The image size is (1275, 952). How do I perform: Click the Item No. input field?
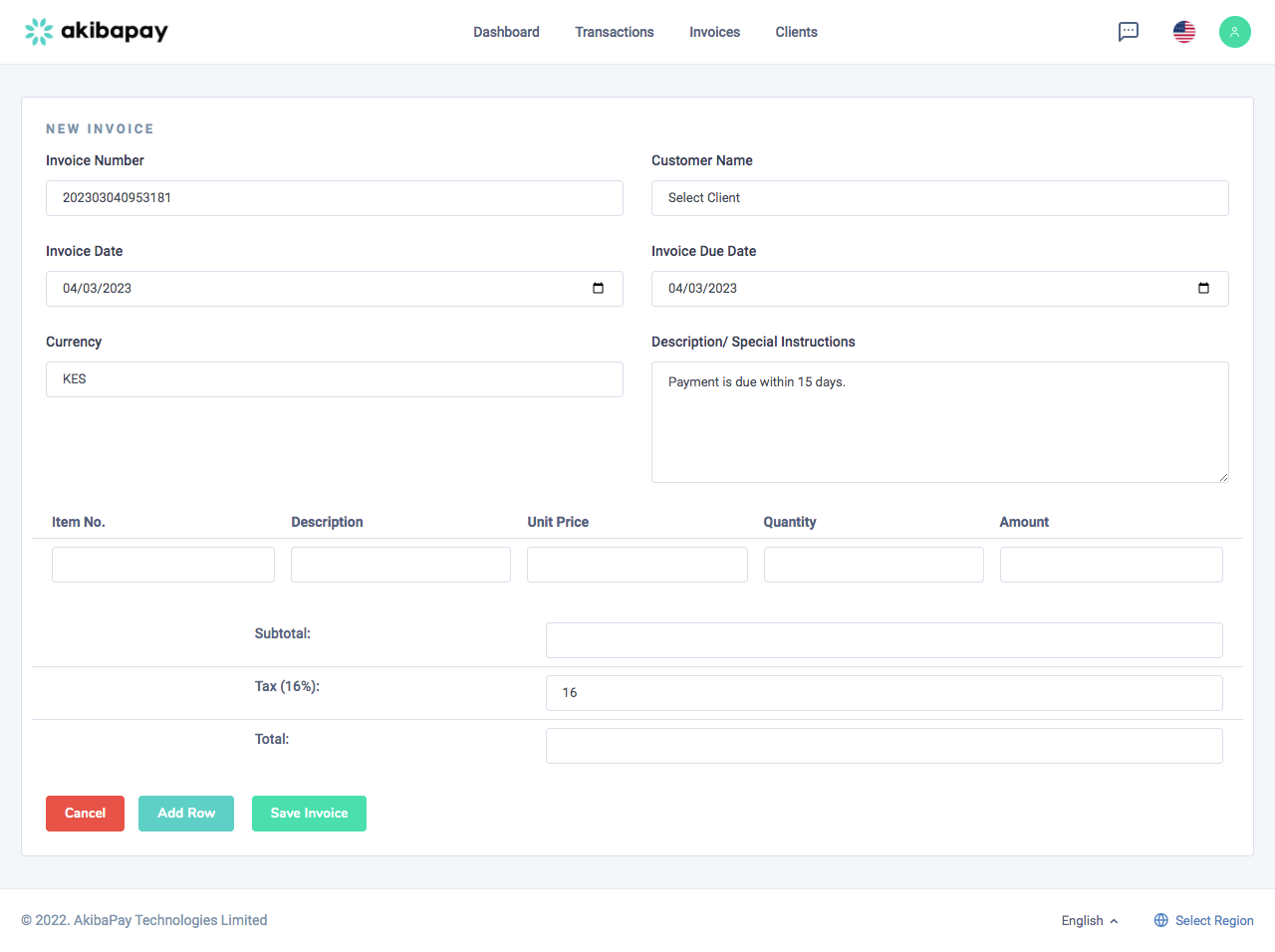pos(163,565)
